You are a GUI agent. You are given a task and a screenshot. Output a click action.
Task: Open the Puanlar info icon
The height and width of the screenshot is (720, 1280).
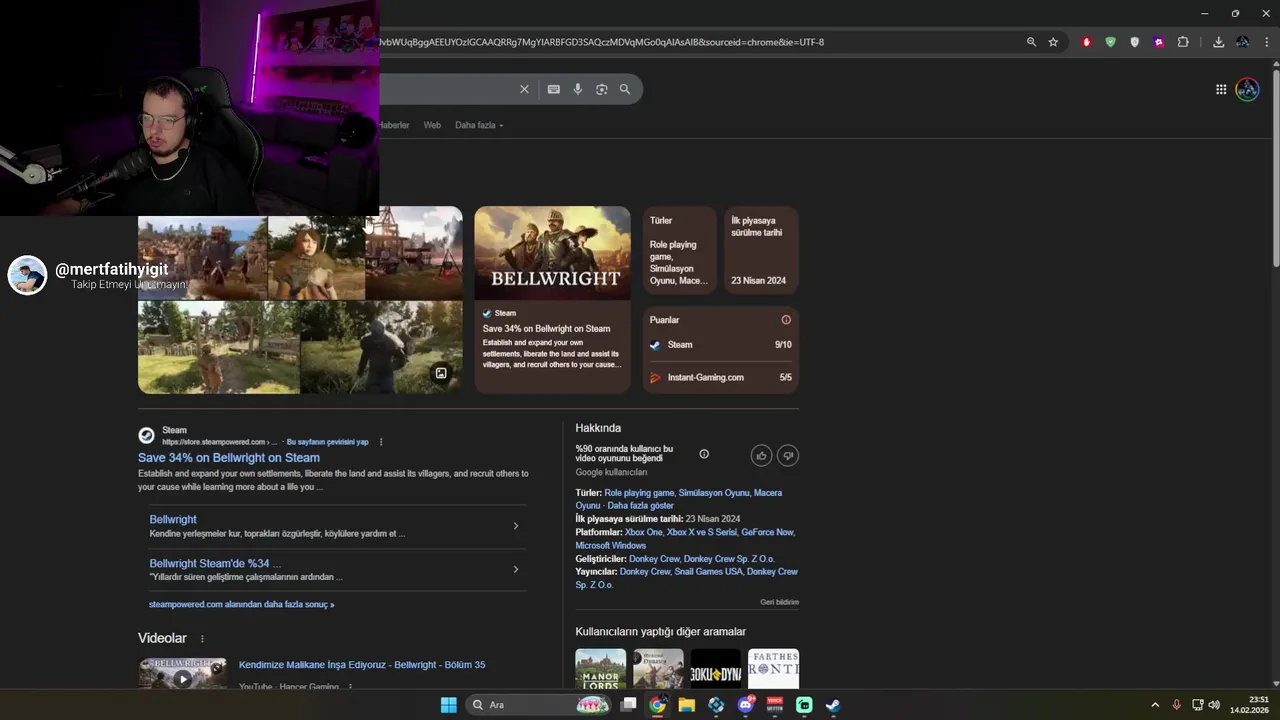point(786,320)
